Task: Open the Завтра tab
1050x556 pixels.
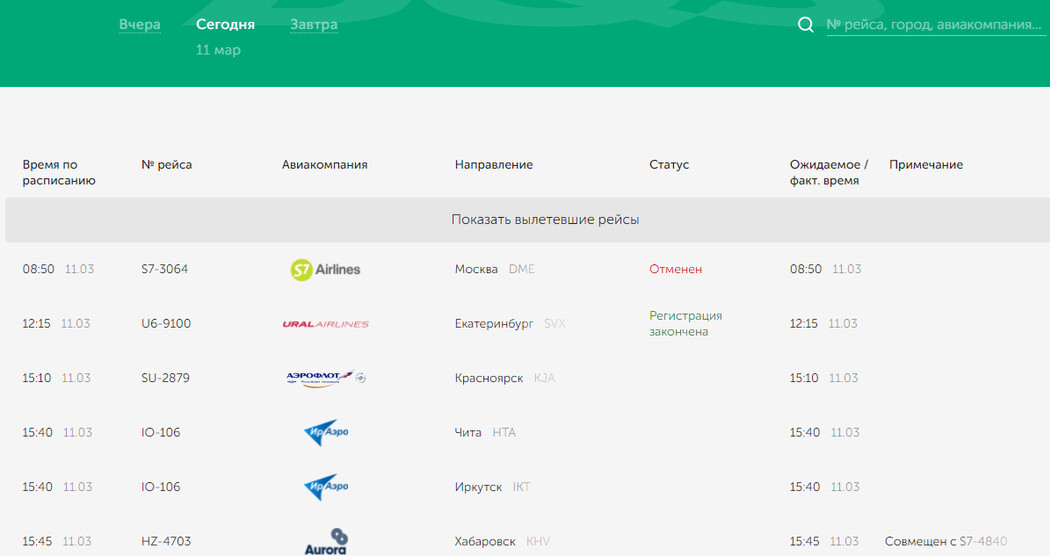Action: point(313,25)
